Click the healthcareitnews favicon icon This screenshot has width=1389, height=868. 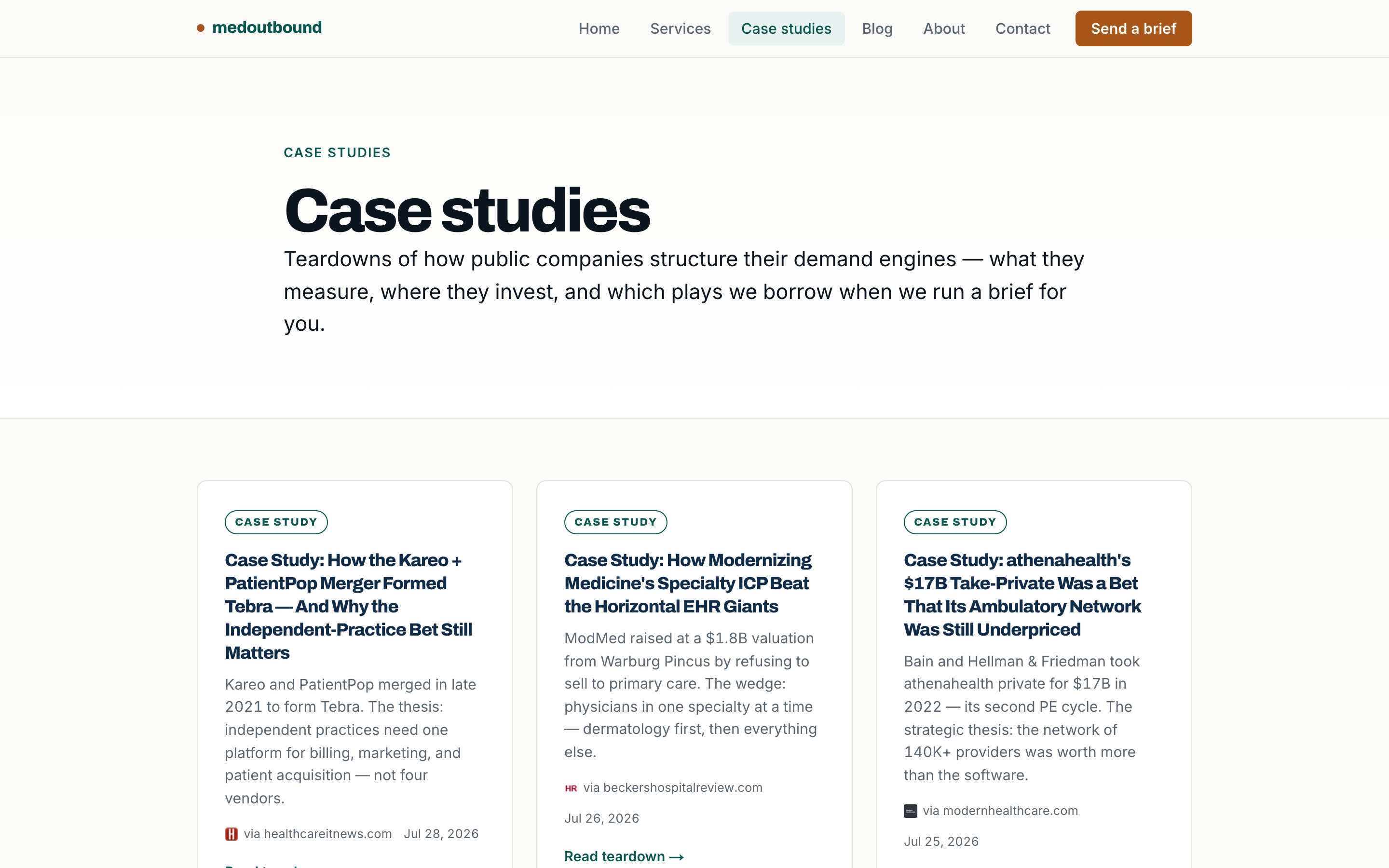click(231, 834)
